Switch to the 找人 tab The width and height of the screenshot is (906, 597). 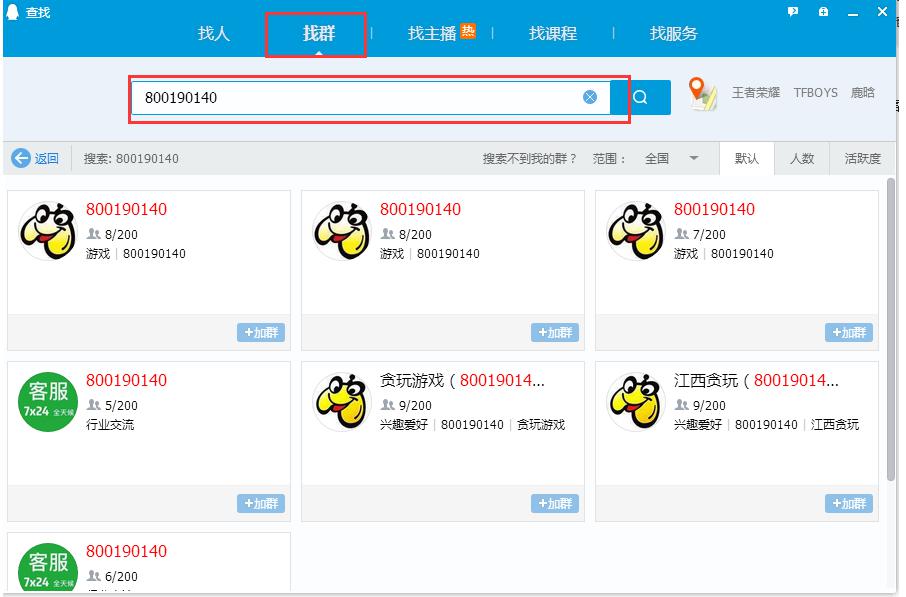[214, 33]
